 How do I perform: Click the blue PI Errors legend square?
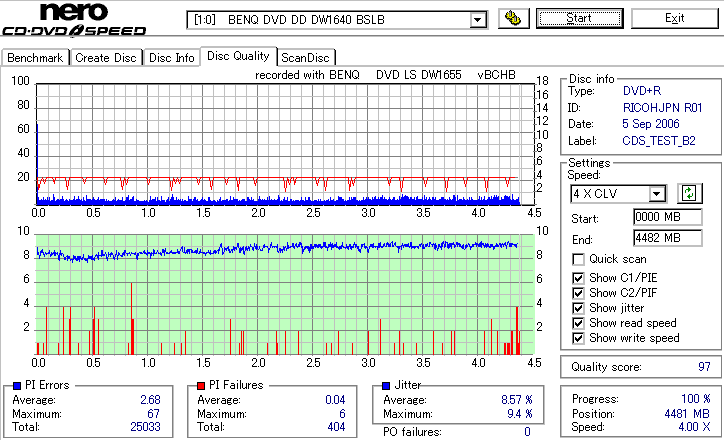[x=17, y=386]
